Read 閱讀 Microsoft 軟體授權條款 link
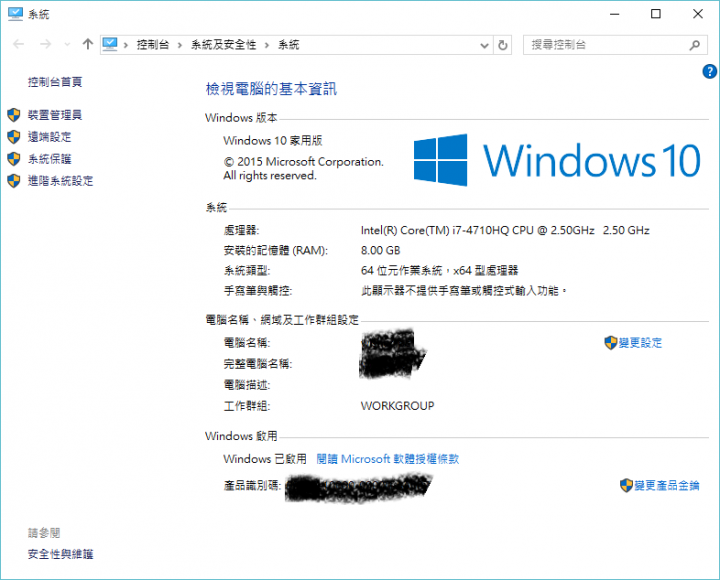720x580 pixels. click(x=388, y=459)
